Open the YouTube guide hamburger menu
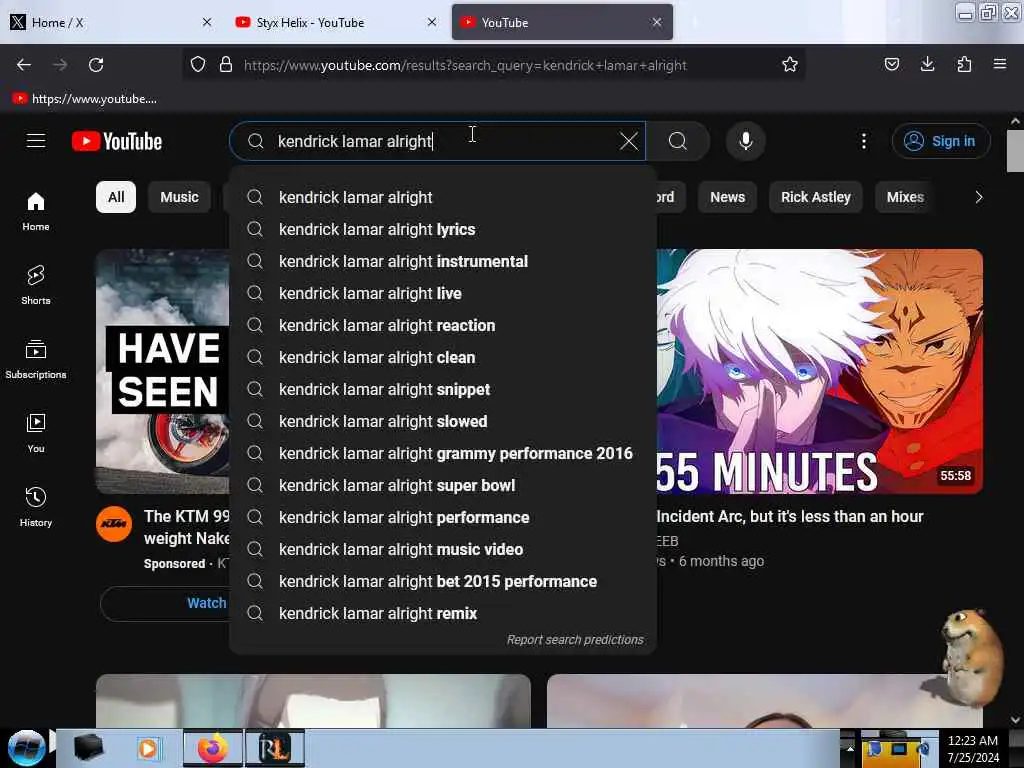This screenshot has width=1024, height=768. (x=36, y=140)
